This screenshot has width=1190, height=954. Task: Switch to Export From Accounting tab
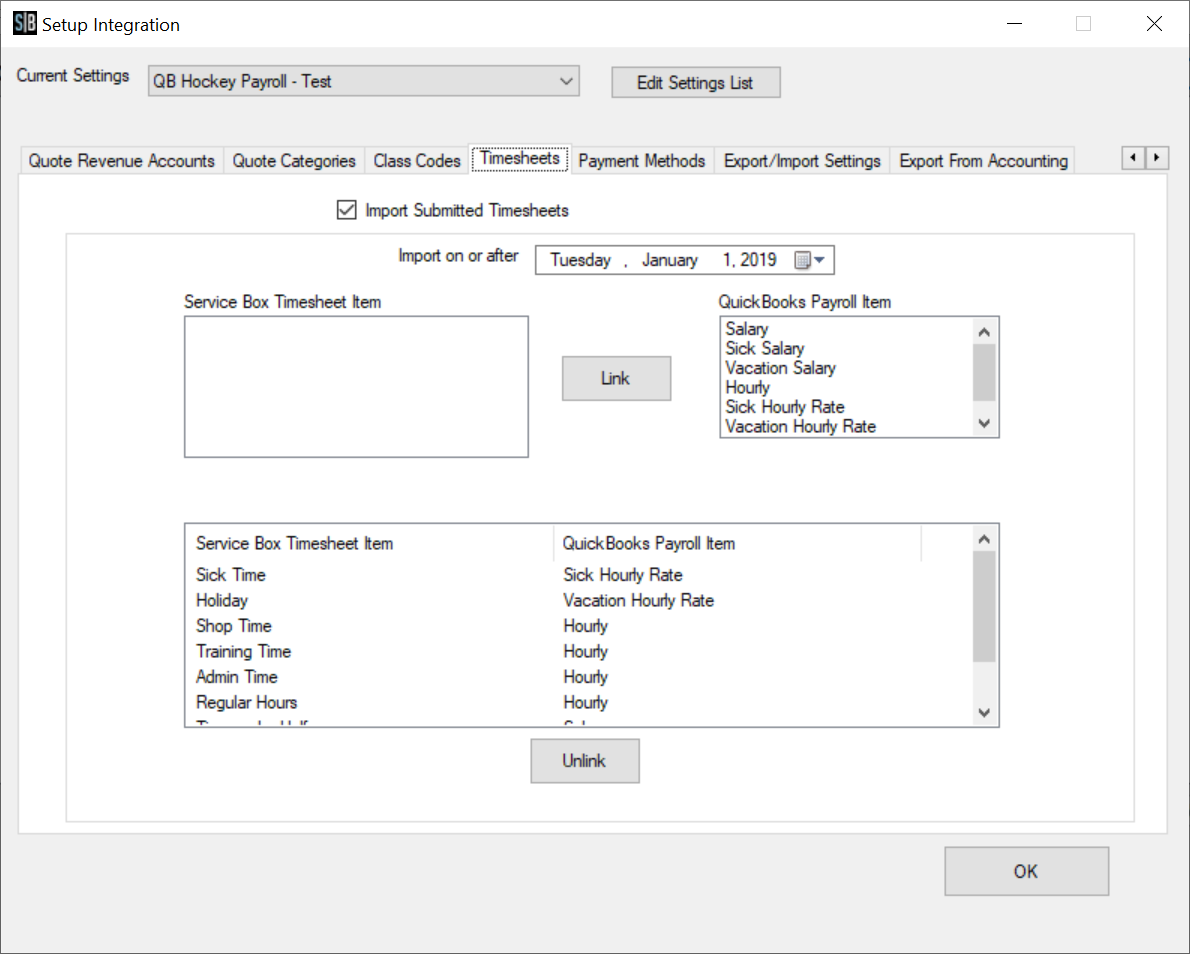coord(983,161)
